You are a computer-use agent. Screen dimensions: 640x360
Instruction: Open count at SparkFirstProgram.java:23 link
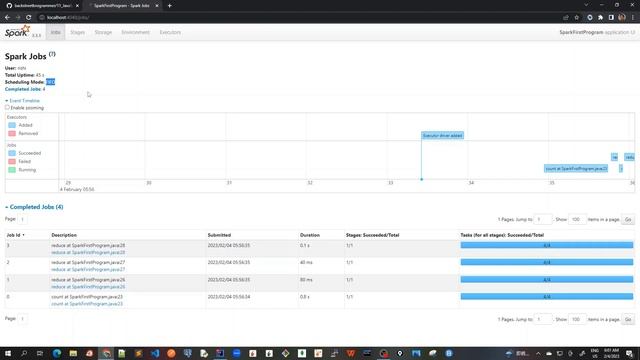[87, 304]
